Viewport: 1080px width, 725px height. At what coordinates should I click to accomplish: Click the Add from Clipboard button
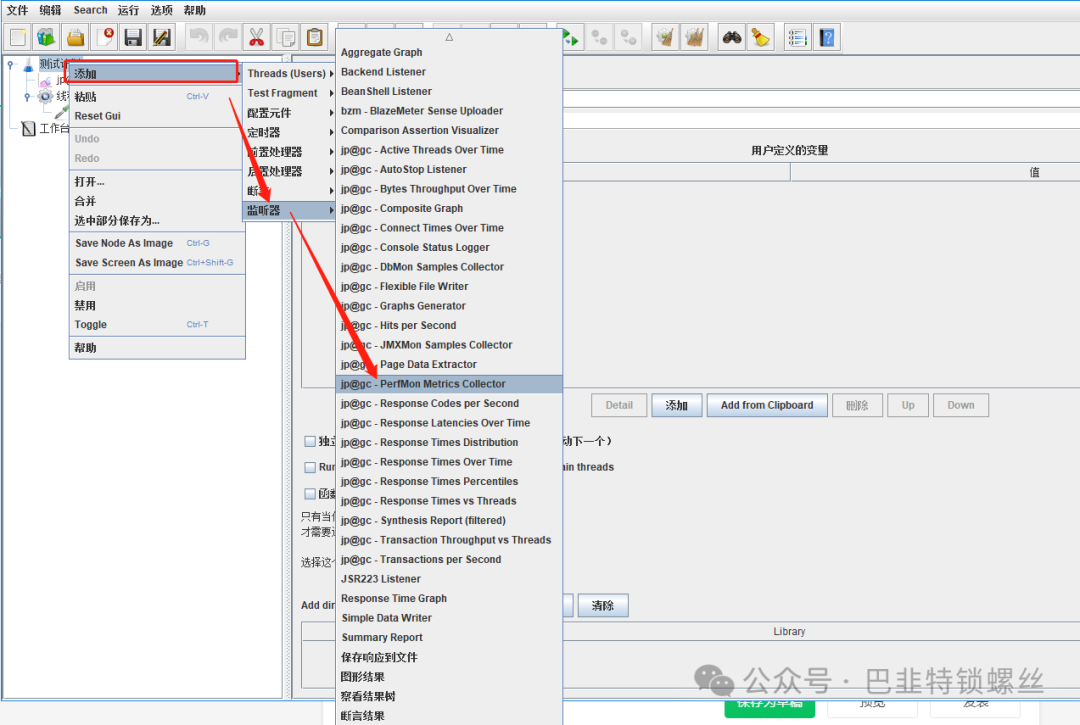tap(767, 405)
